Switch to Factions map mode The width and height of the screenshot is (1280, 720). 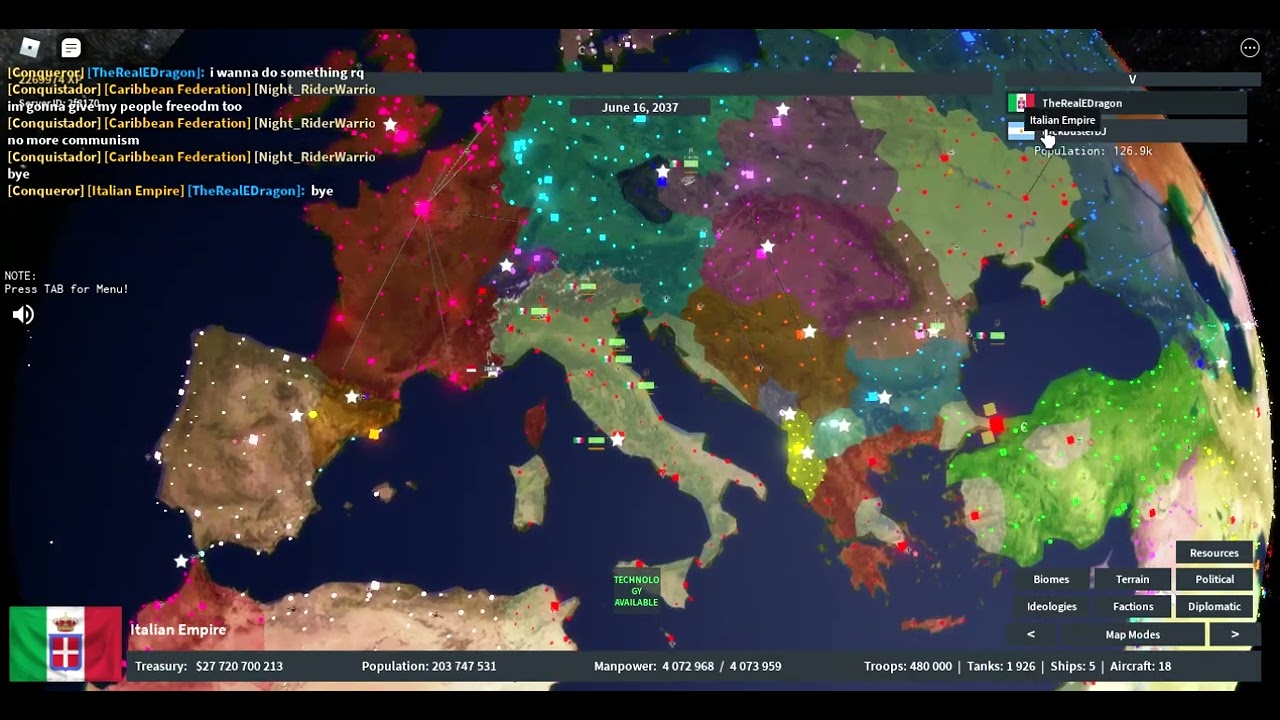(x=1133, y=606)
